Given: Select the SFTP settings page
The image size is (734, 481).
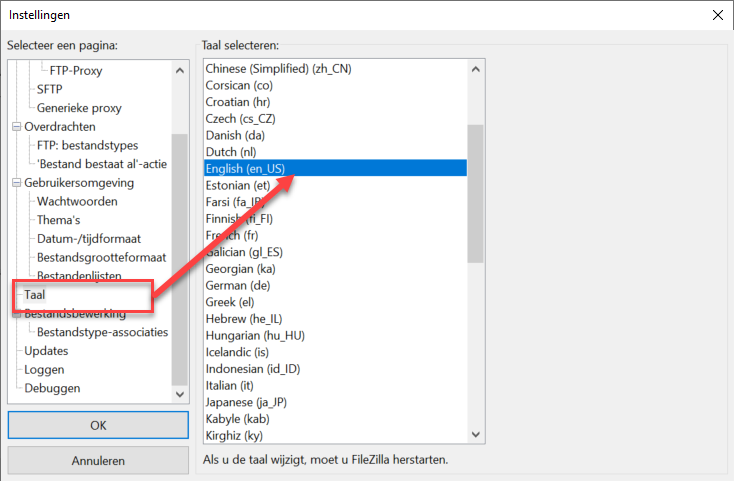Looking at the screenshot, I should tap(49, 89).
